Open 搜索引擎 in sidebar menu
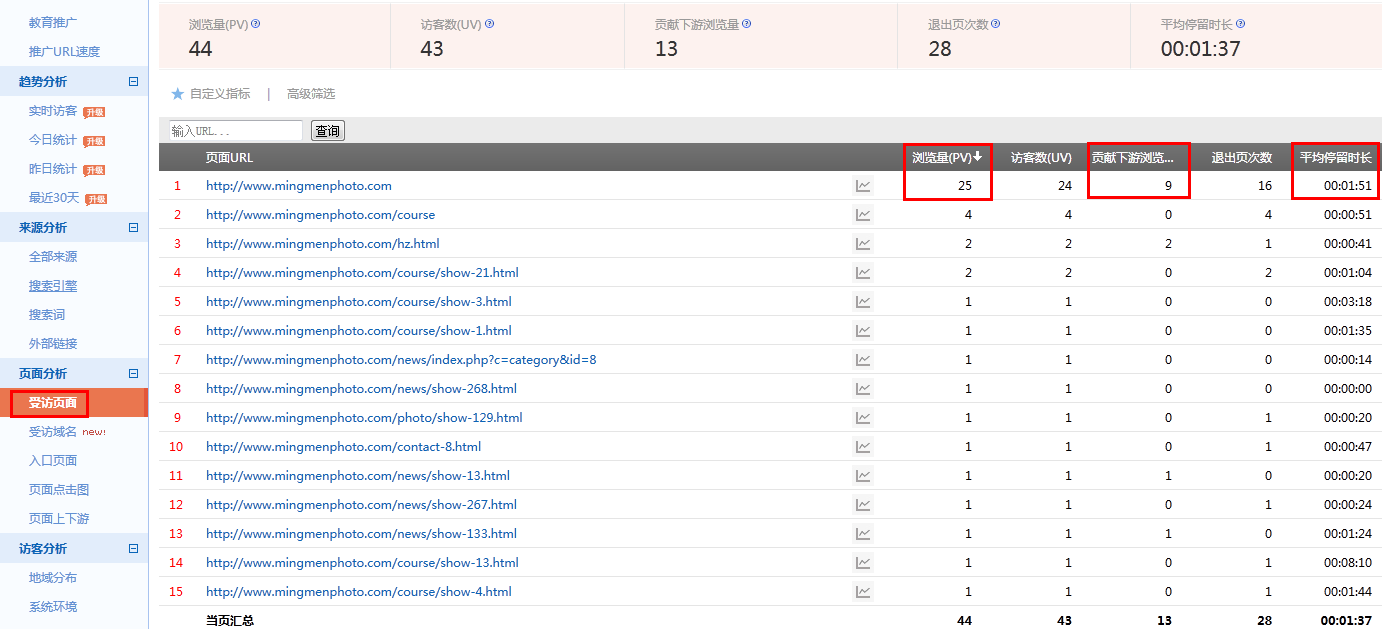 point(53,286)
